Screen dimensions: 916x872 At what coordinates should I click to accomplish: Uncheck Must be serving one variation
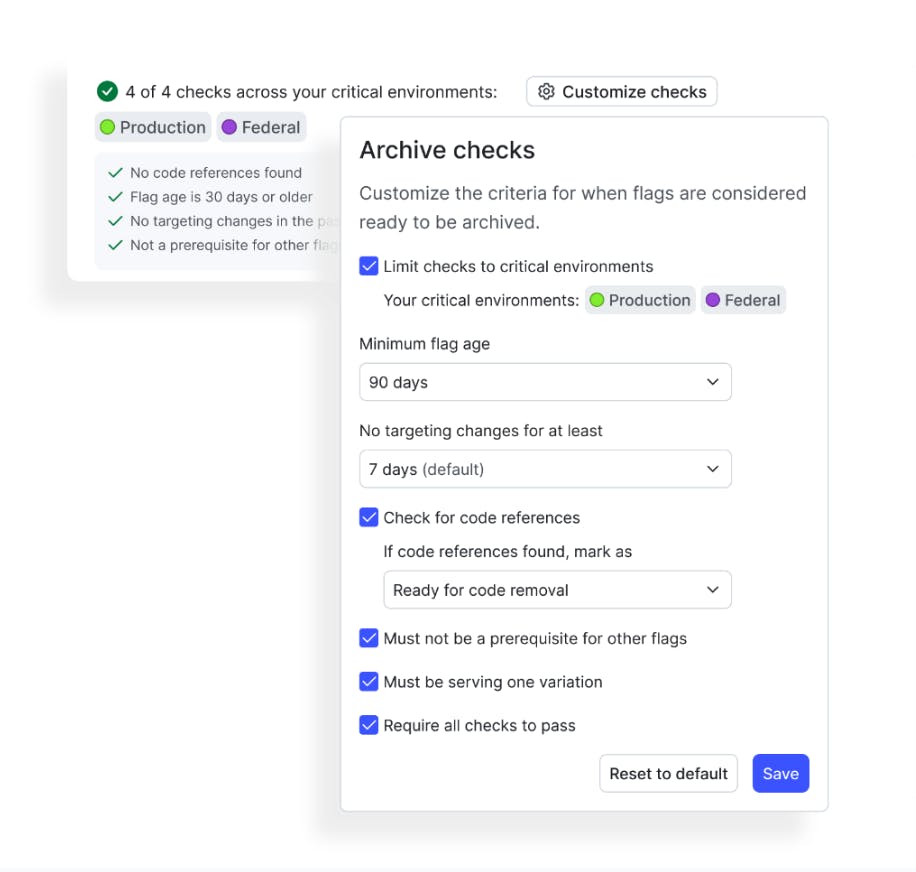369,682
